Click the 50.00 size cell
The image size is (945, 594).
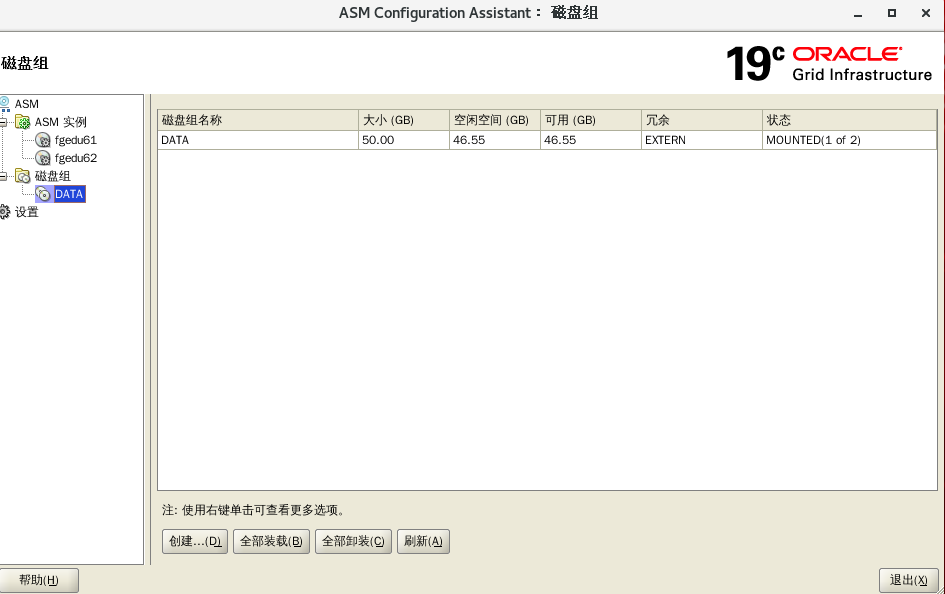404,140
